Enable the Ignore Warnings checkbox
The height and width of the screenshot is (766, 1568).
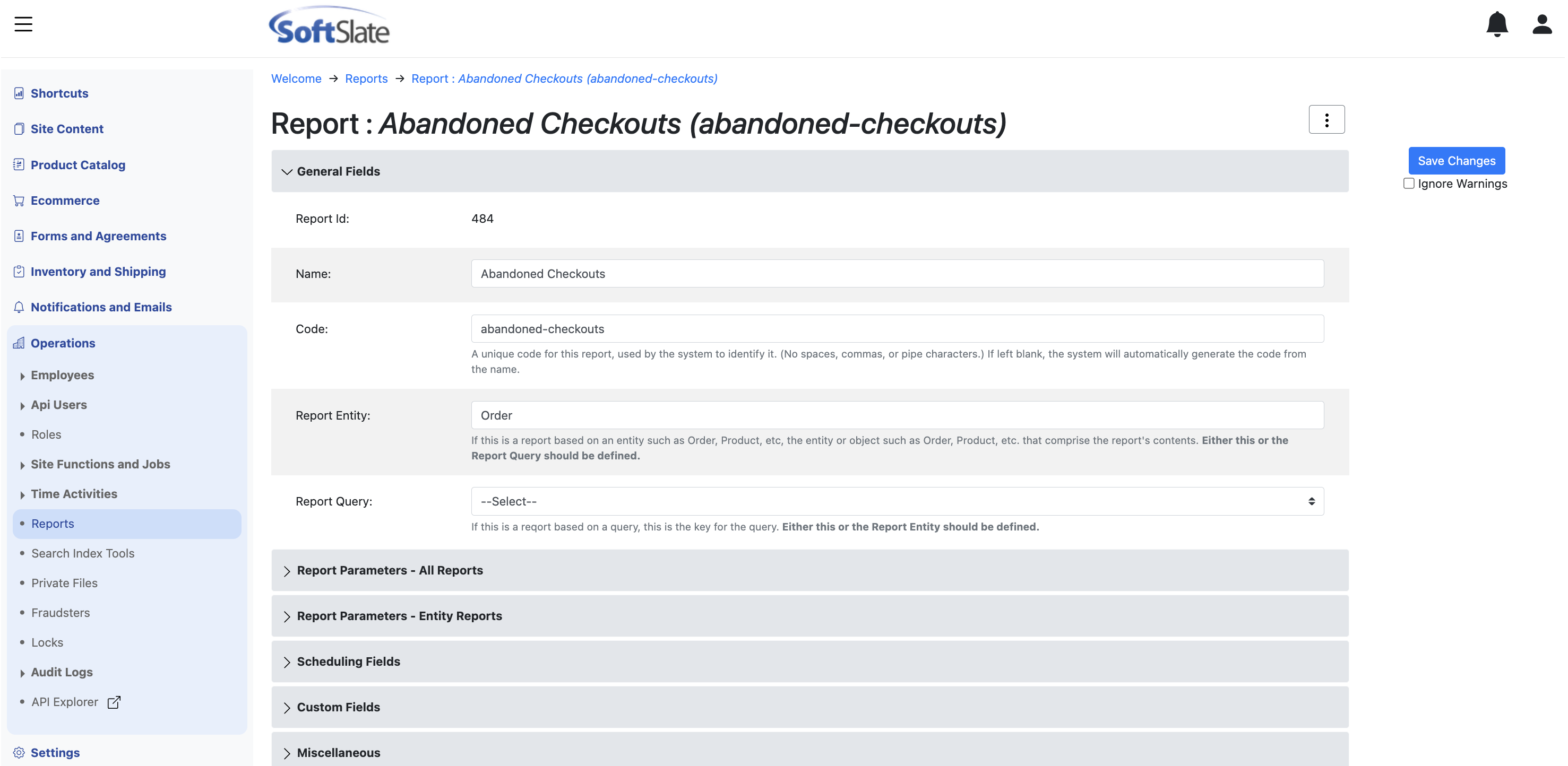tap(1409, 184)
